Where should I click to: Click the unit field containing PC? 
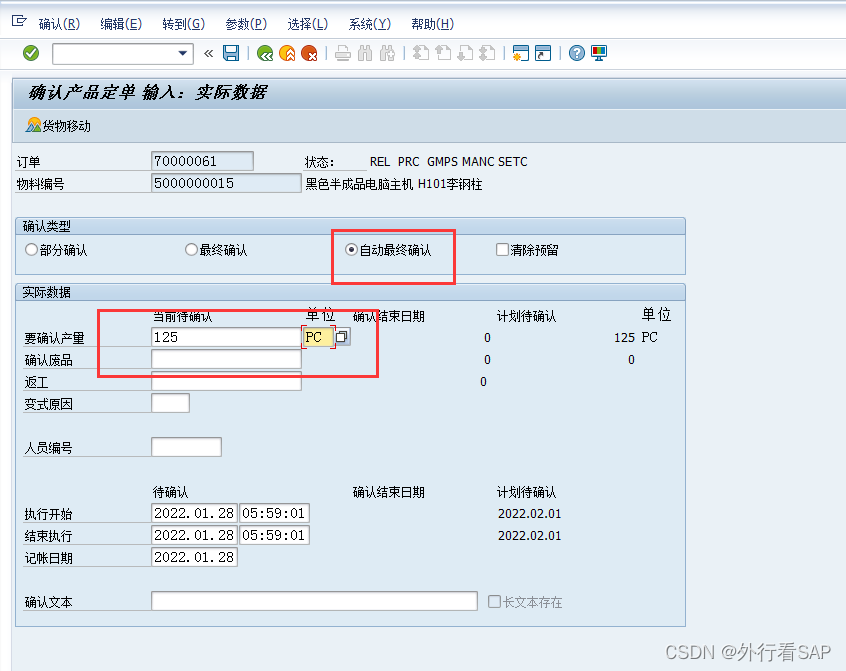(318, 337)
